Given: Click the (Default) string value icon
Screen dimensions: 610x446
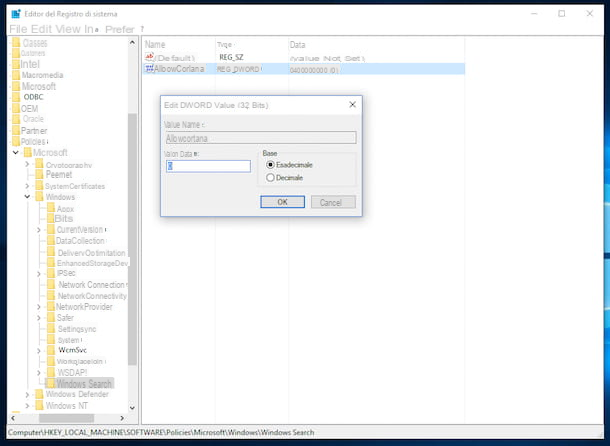Looking at the screenshot, I should coord(149,57).
